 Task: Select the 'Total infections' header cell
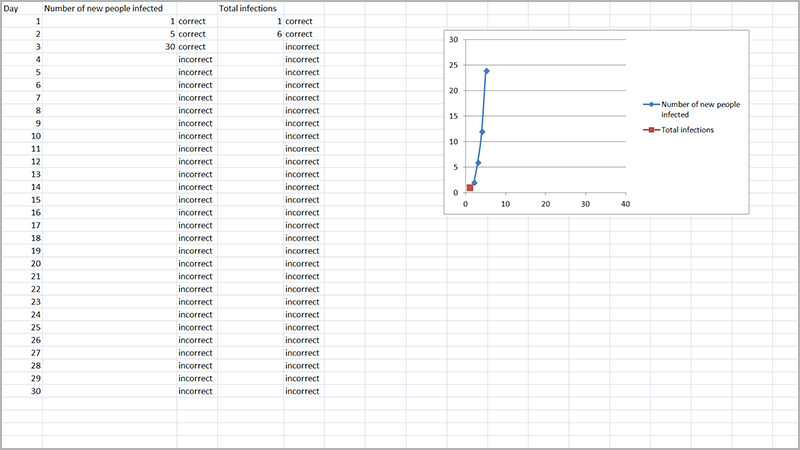pos(251,8)
